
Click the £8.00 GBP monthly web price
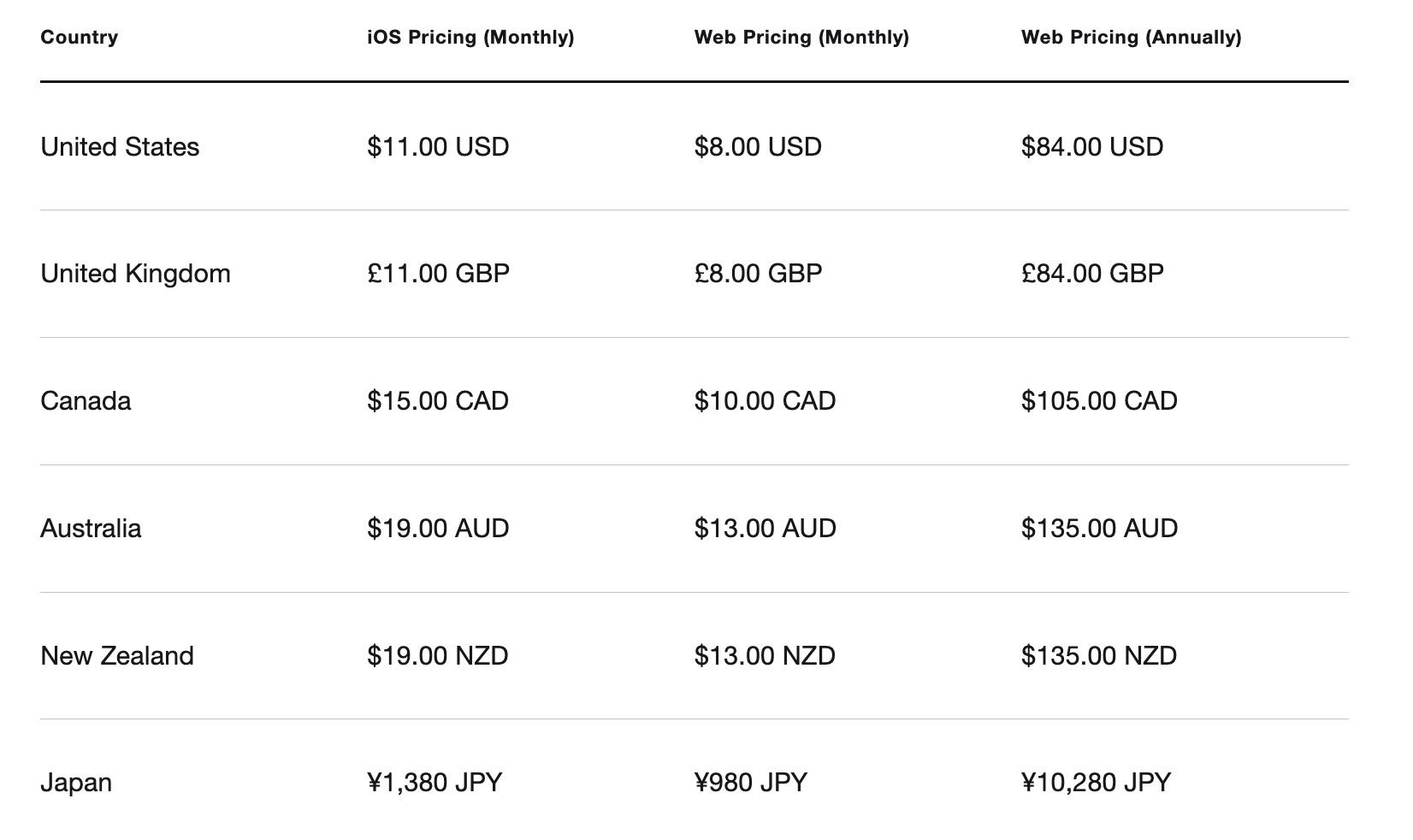pyautogui.click(x=758, y=274)
